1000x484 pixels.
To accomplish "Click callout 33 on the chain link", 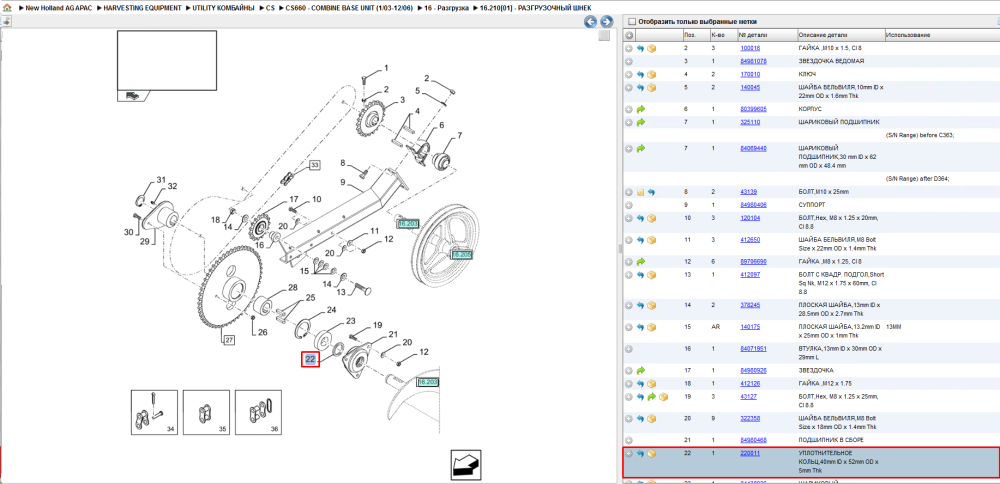I will [x=315, y=165].
